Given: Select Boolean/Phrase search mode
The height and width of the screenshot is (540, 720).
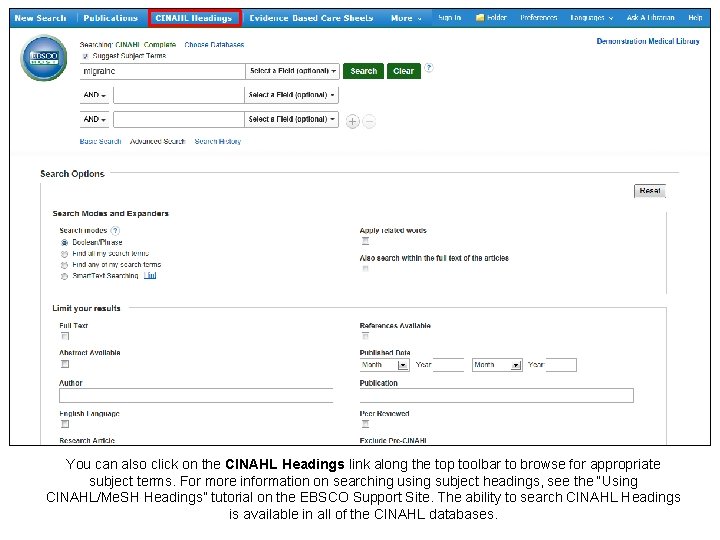Looking at the screenshot, I should click(64, 242).
